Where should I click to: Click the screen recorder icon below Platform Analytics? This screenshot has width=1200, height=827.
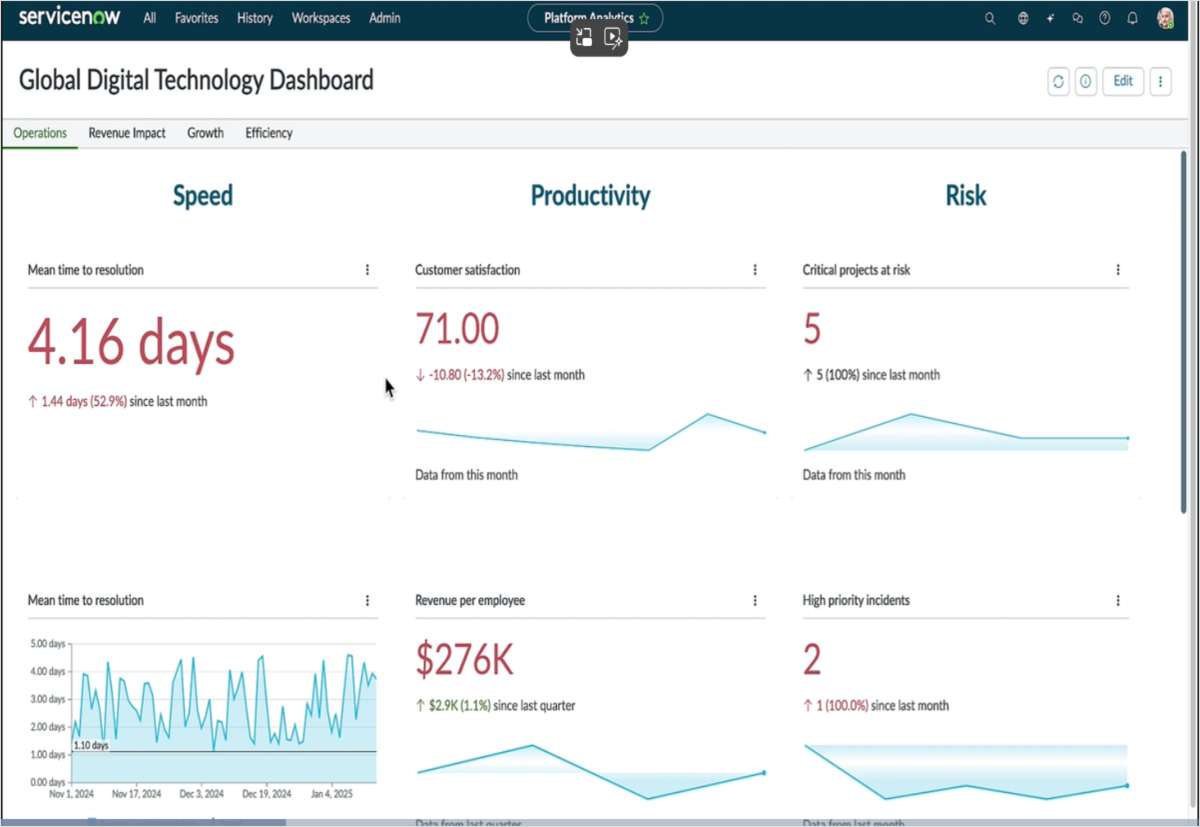tap(613, 38)
